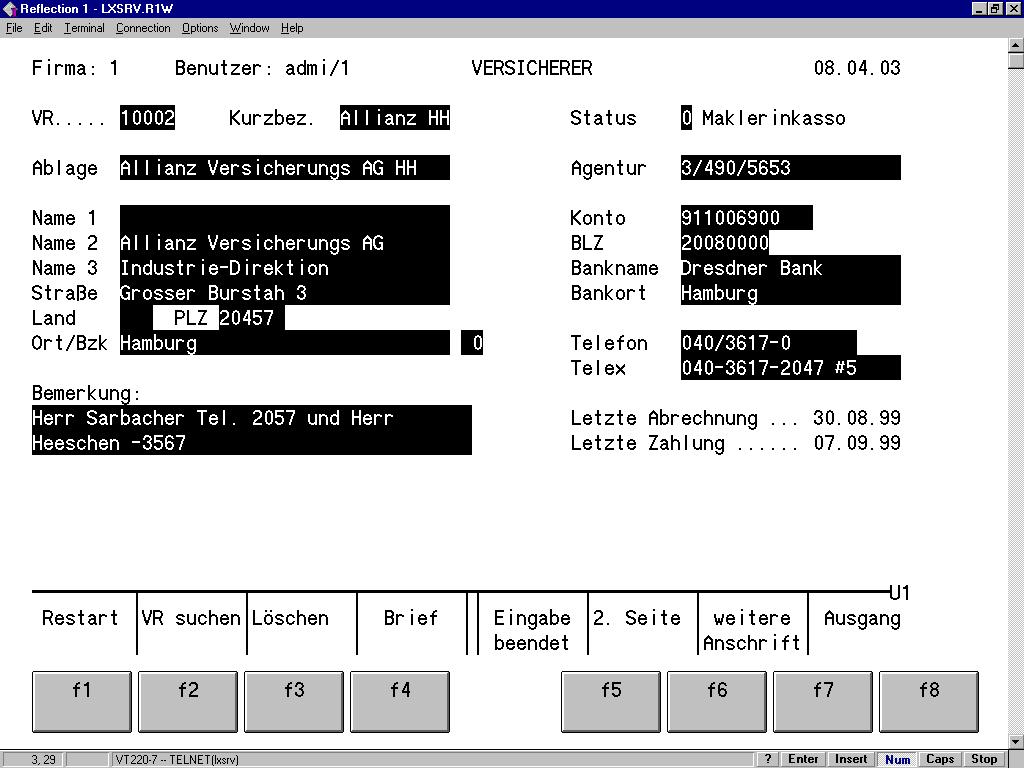Click the f6 function key button

coord(717,701)
